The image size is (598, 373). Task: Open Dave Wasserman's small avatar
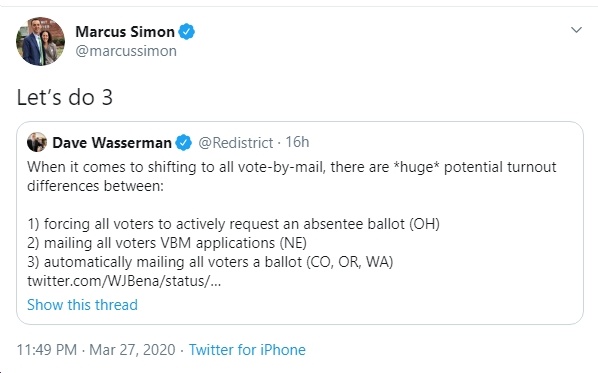pyautogui.click(x=37, y=142)
